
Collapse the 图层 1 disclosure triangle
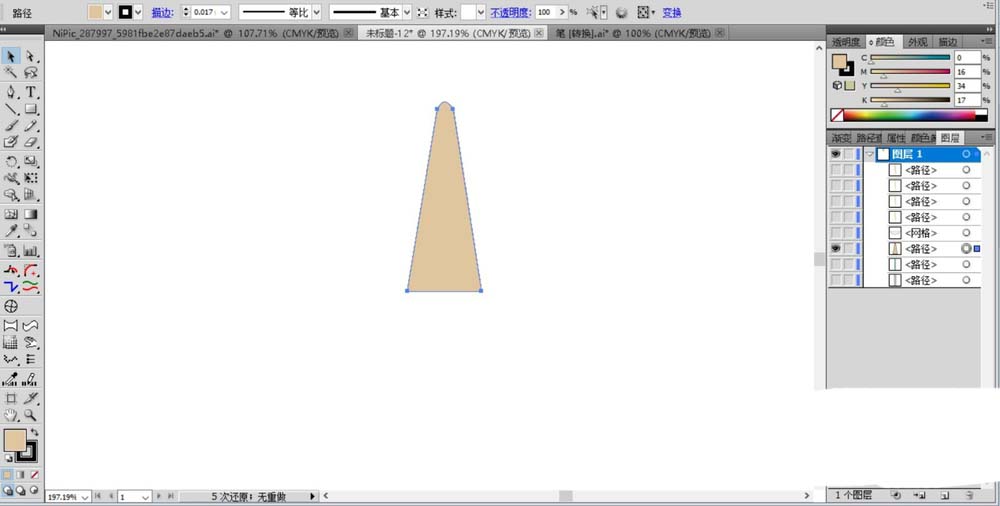[870, 154]
